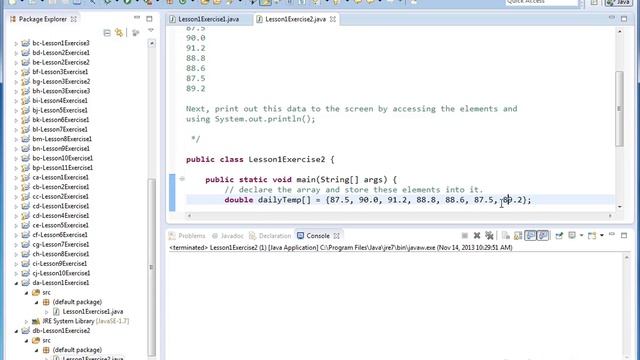
Task: Click class name 'Lesson1Exercise2' in editor
Action: click(287, 160)
